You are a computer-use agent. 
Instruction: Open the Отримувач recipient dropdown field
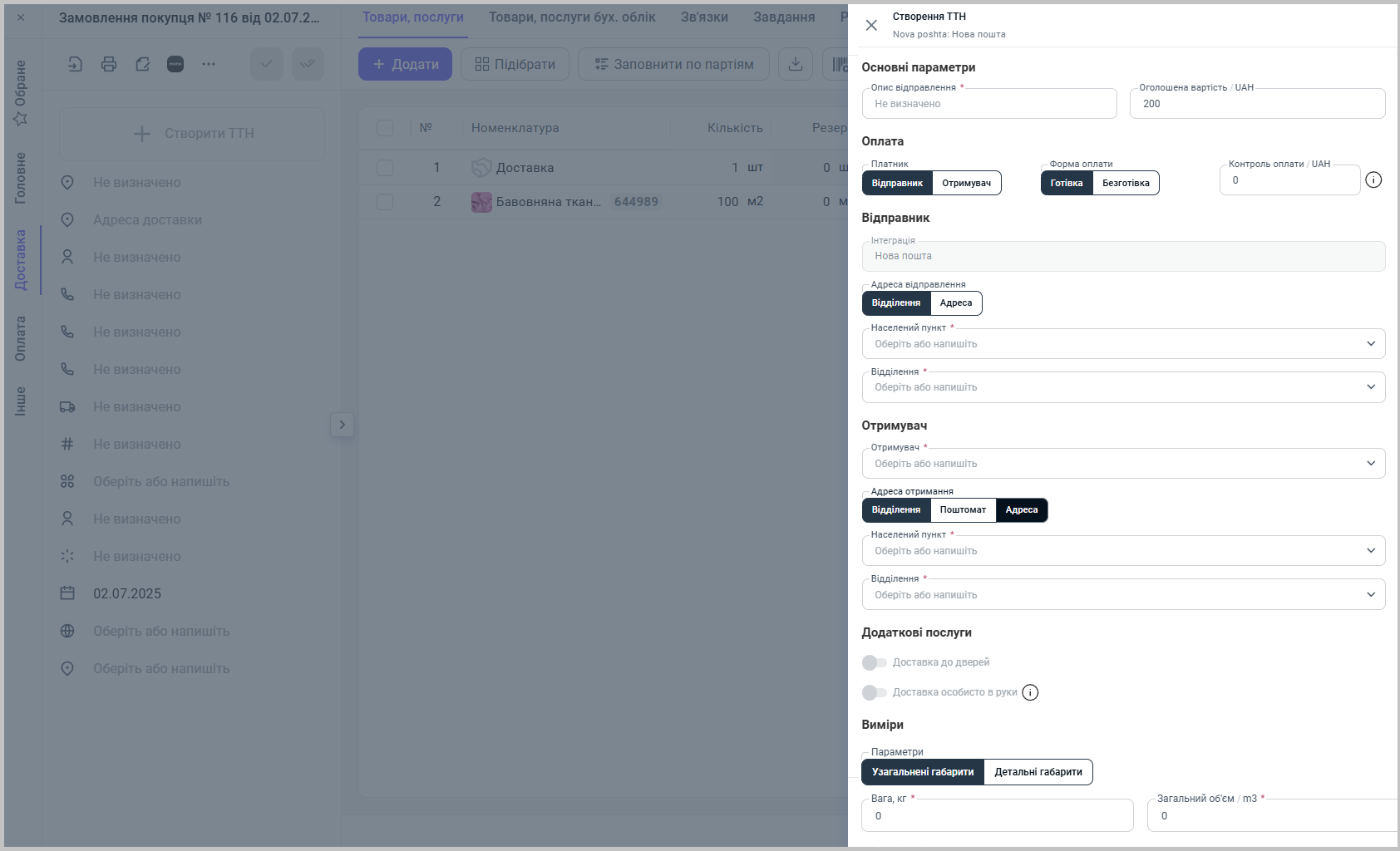click(1123, 464)
